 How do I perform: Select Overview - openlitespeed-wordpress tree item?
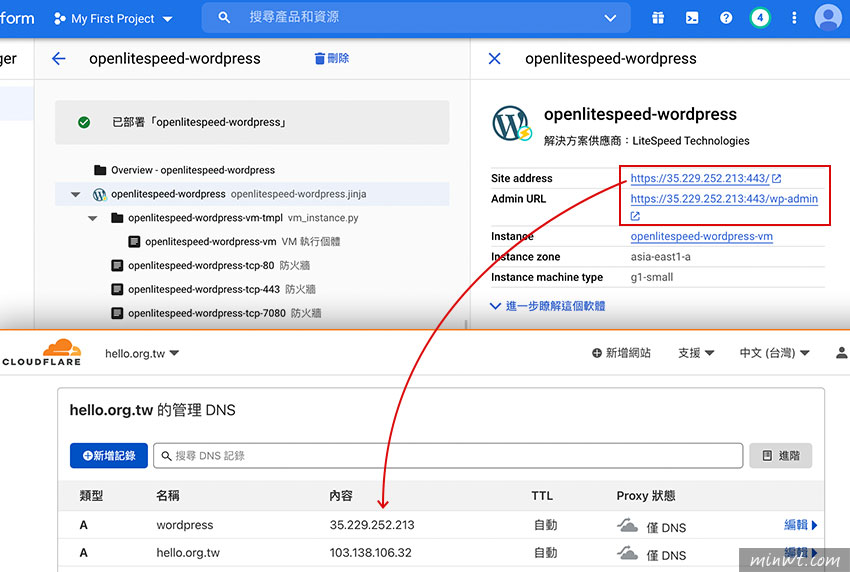click(x=193, y=170)
